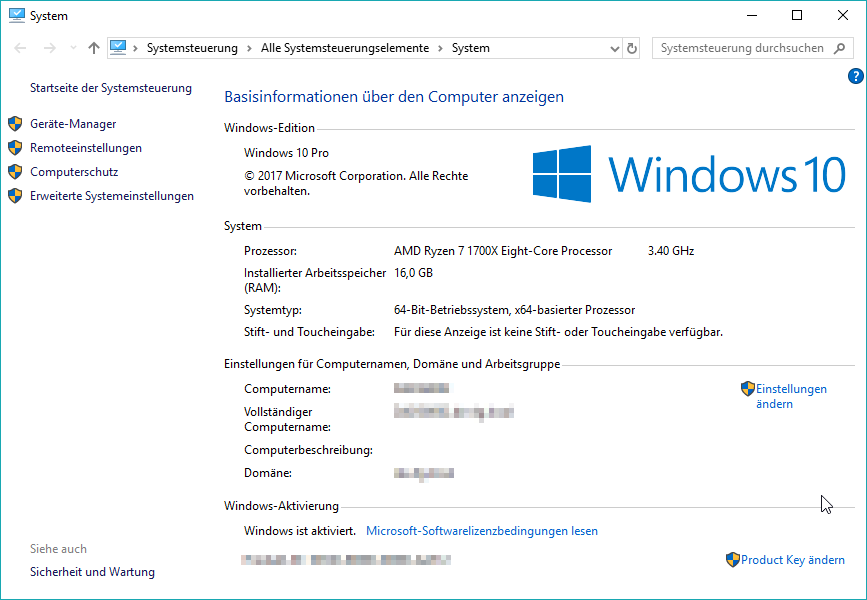Select 'AMD Ryzen 7 1700X Eight-Core Processor' text
Viewport: 867px width, 600px height.
tap(503, 251)
